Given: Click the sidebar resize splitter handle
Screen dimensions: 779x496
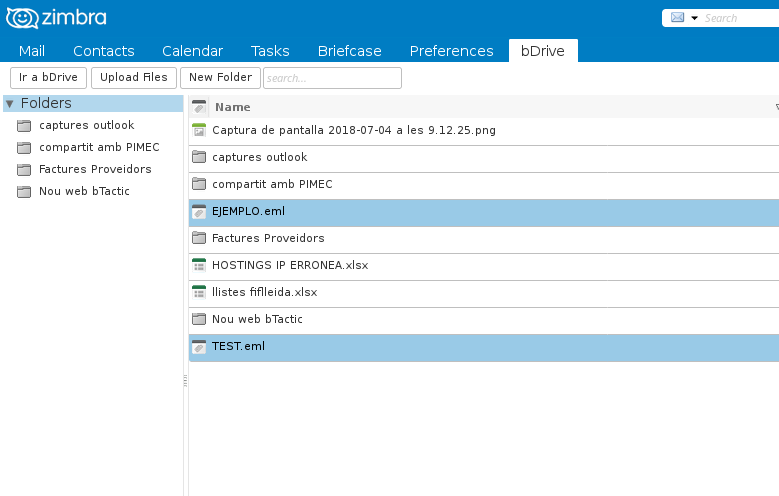Looking at the screenshot, I should click(x=185, y=381).
